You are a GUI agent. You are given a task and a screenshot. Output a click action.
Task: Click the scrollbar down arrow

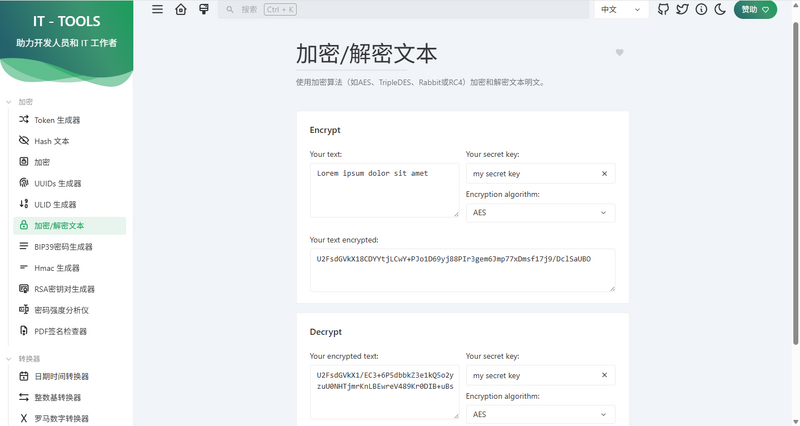point(795,421)
